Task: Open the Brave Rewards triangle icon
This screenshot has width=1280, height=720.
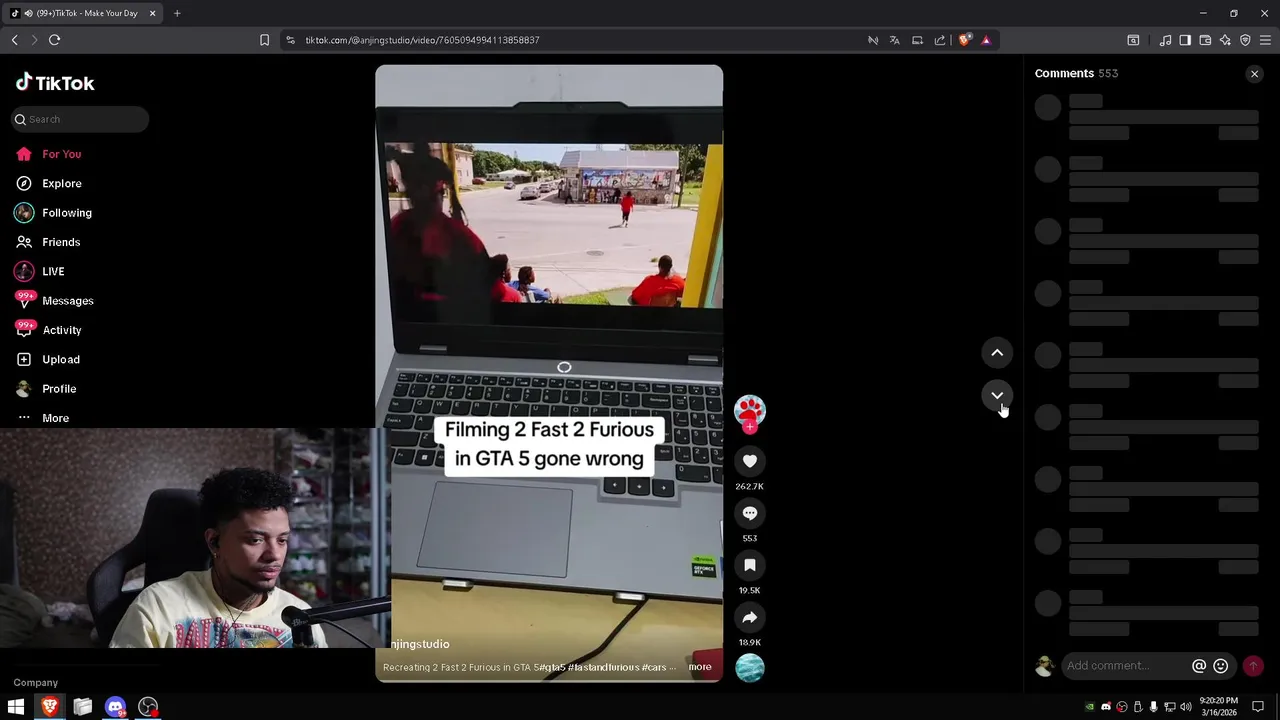Action: click(986, 40)
